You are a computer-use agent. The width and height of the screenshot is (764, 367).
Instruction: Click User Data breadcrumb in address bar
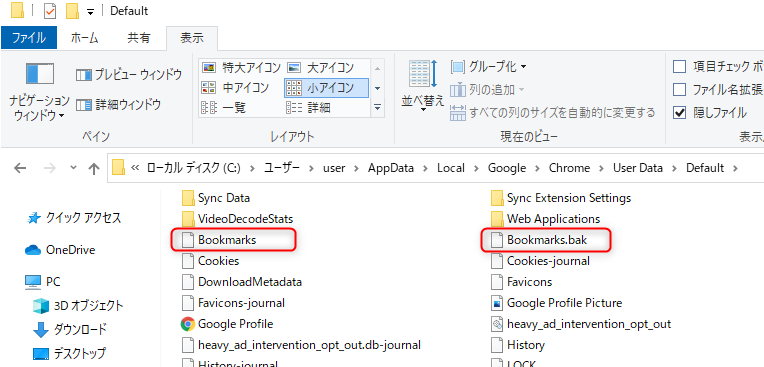coord(637,168)
